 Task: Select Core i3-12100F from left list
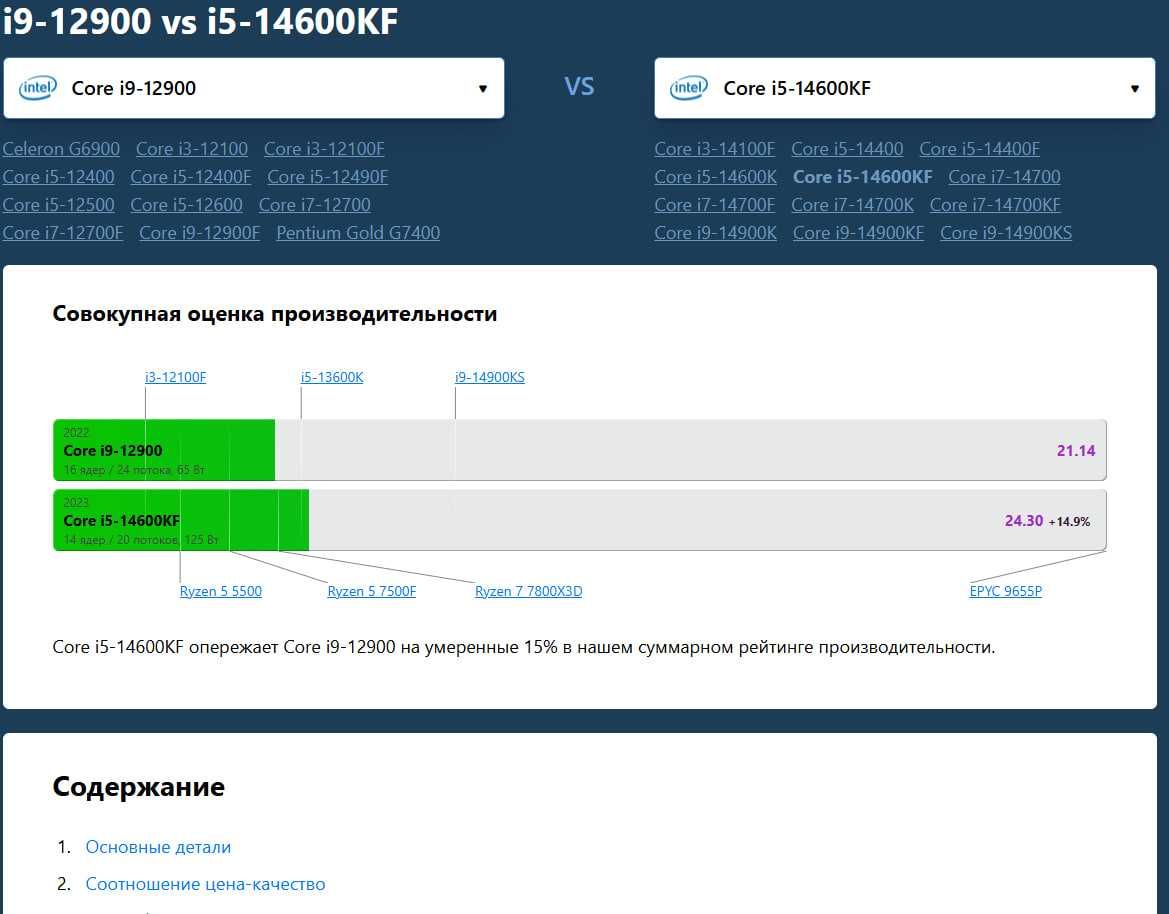pyautogui.click(x=324, y=148)
